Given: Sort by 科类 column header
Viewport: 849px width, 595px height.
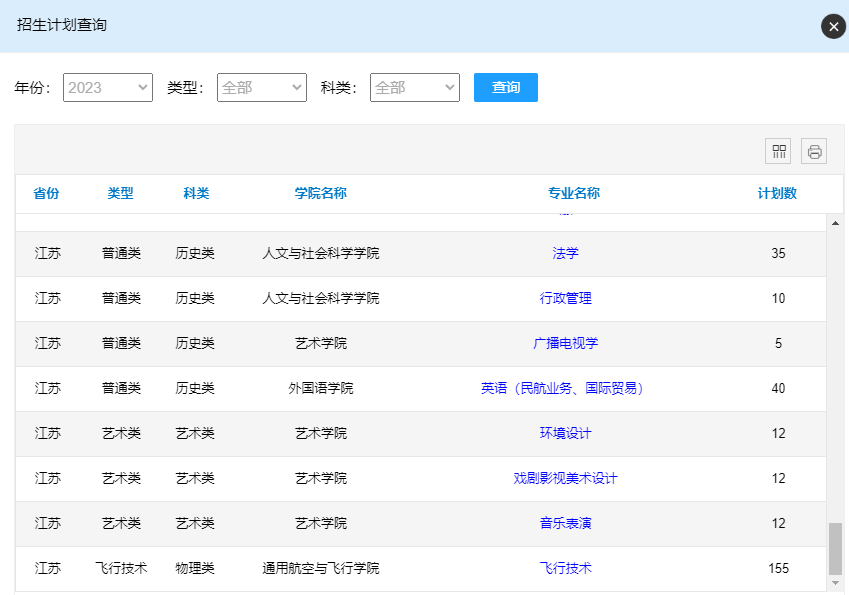Looking at the screenshot, I should coord(196,193).
